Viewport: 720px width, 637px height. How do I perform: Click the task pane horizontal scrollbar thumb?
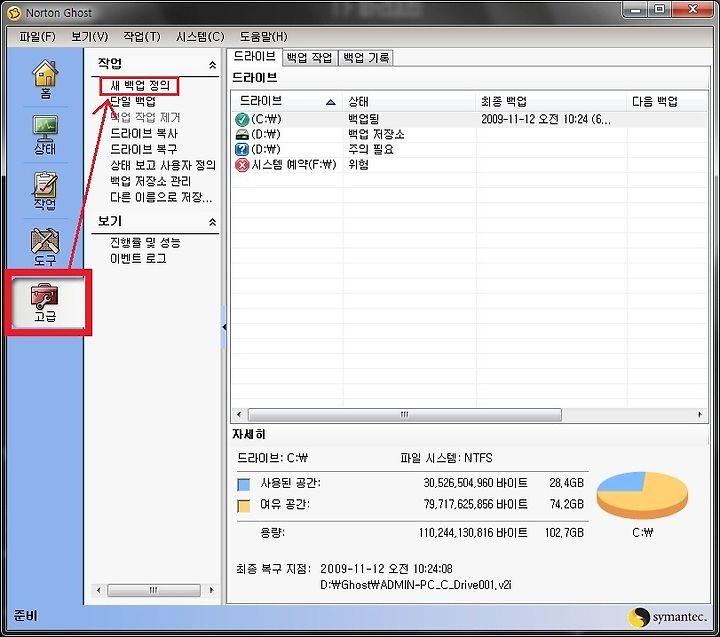click(154, 590)
